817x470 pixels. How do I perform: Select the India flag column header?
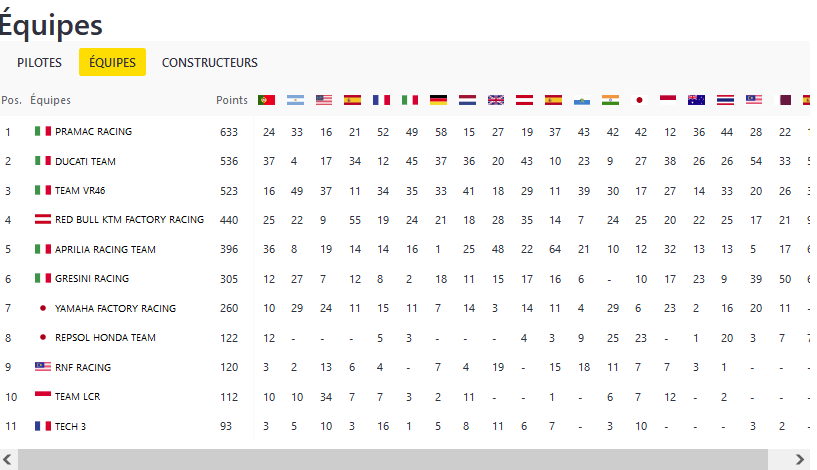(x=611, y=100)
